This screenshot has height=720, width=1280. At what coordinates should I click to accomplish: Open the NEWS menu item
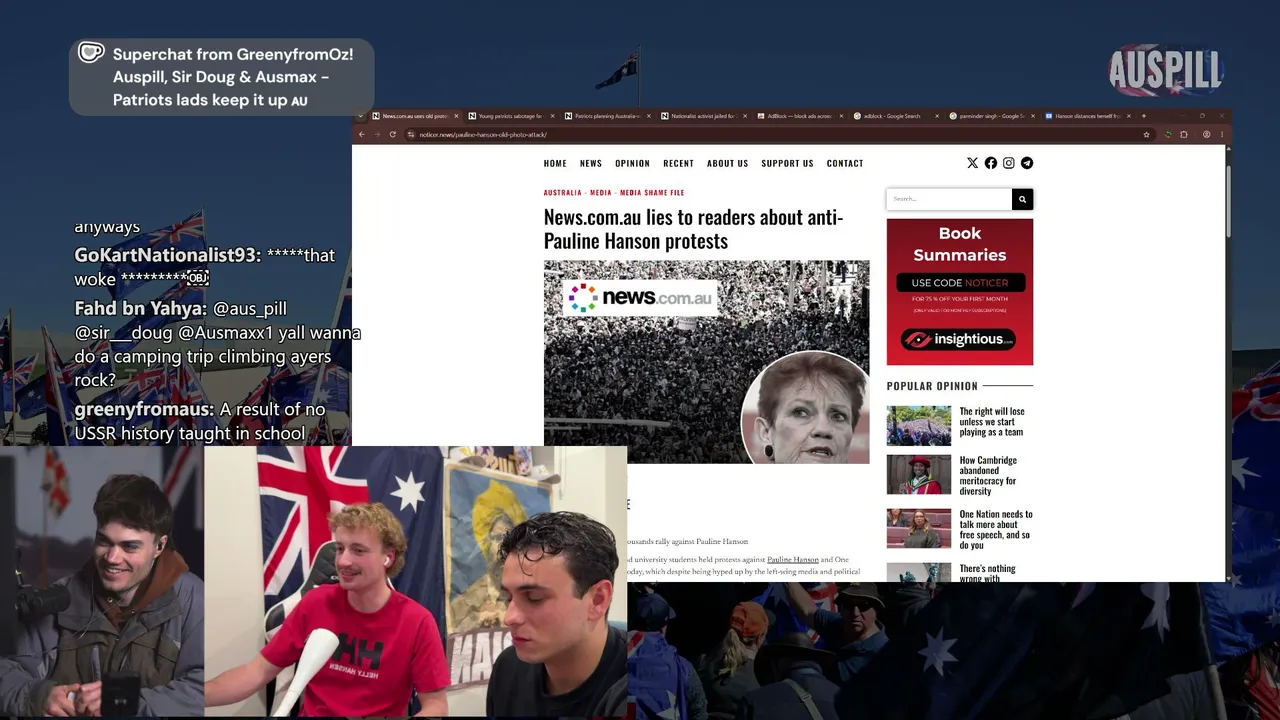pyautogui.click(x=591, y=163)
